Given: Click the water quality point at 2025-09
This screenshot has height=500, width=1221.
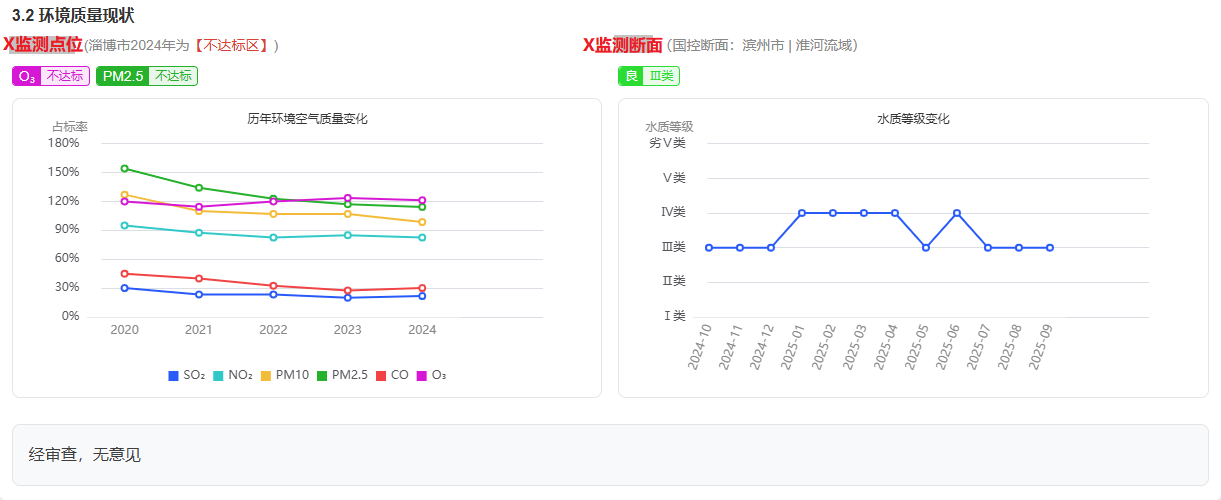Looking at the screenshot, I should coord(1050,248).
